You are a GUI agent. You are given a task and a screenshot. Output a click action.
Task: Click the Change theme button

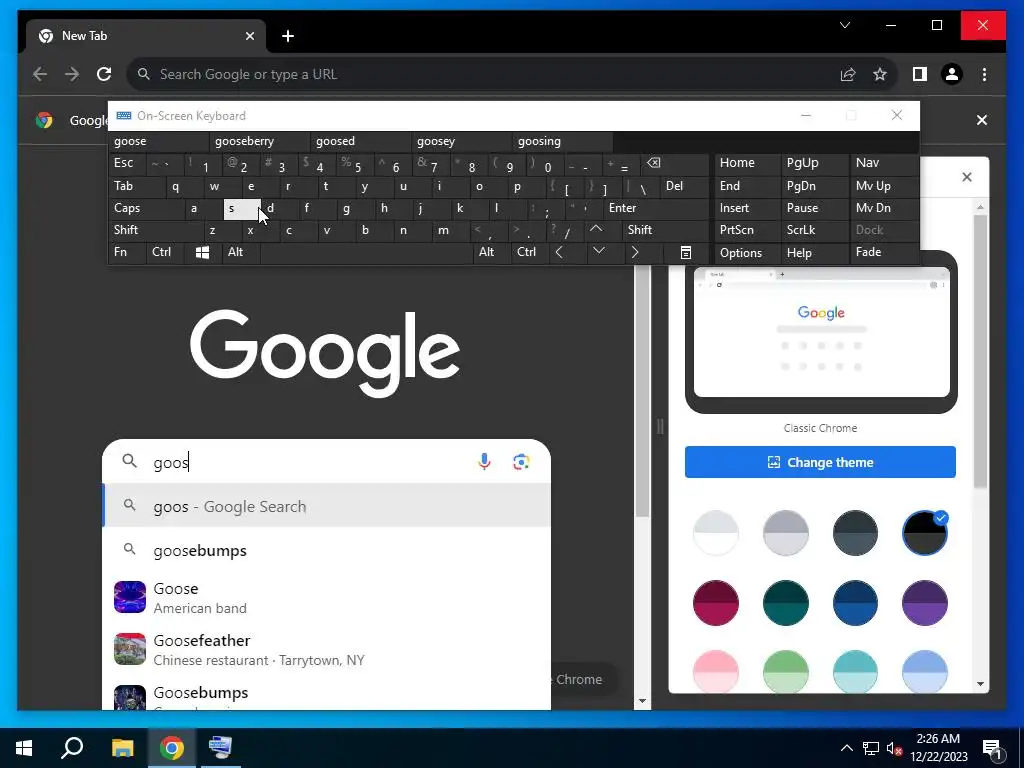click(x=820, y=462)
